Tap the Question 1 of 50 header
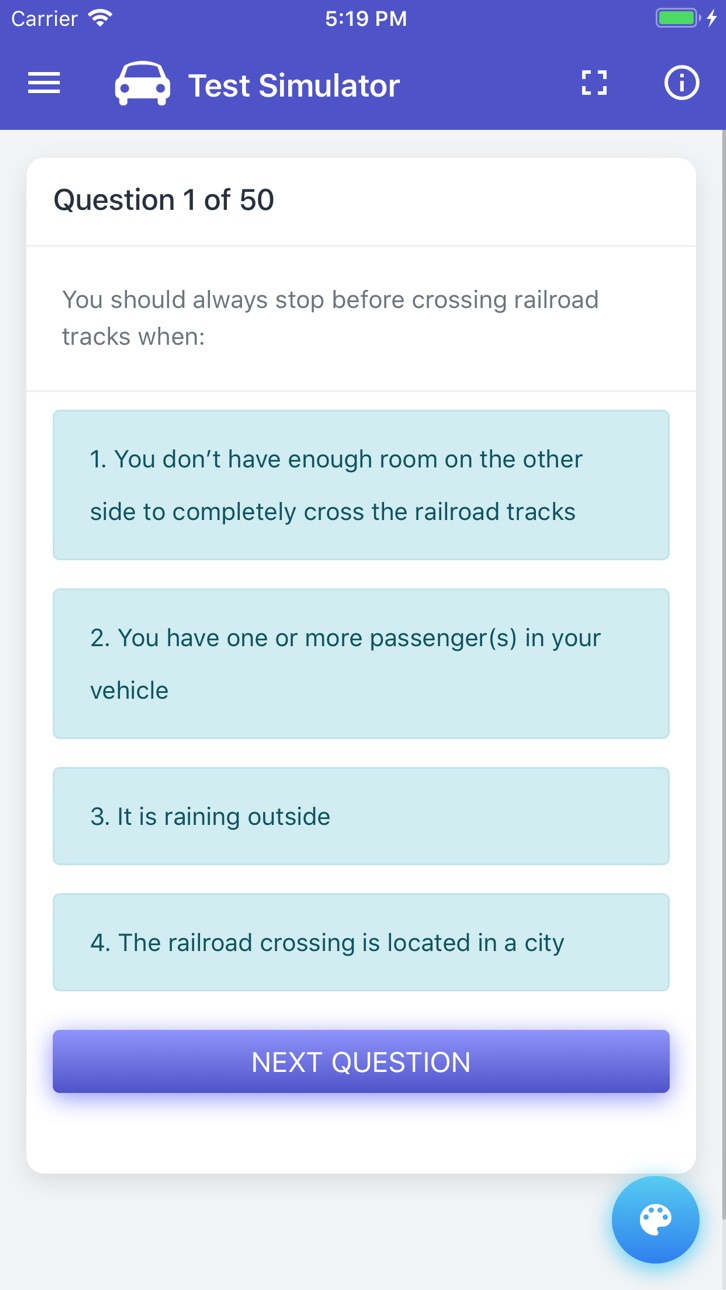726x1290 pixels. pos(164,200)
